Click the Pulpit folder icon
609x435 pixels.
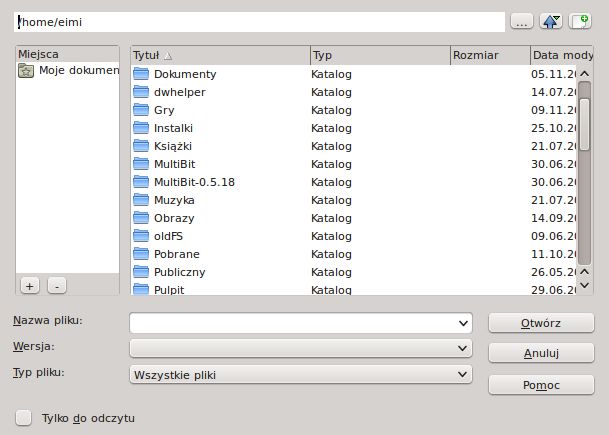(141, 289)
